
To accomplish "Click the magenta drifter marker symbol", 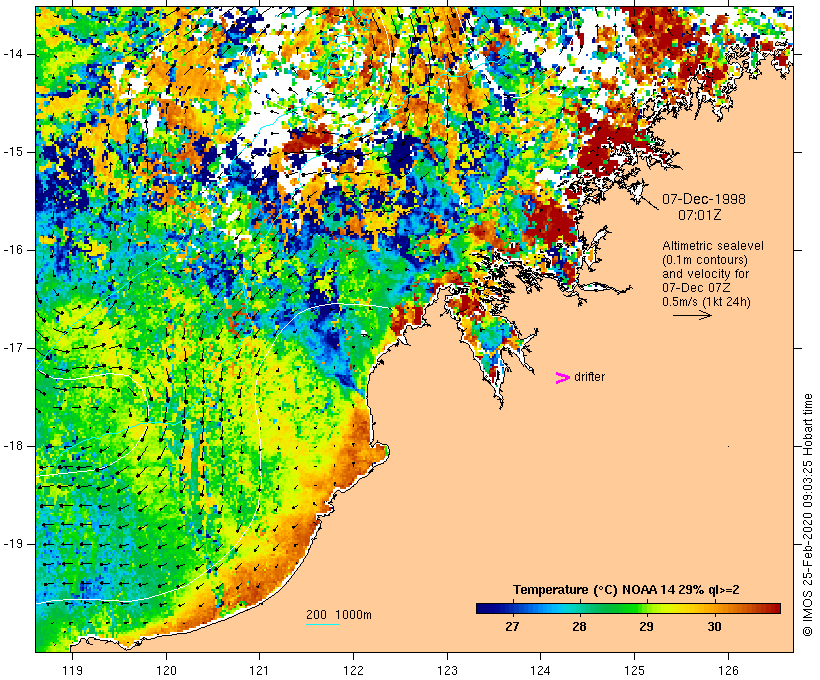I will click(x=562, y=378).
